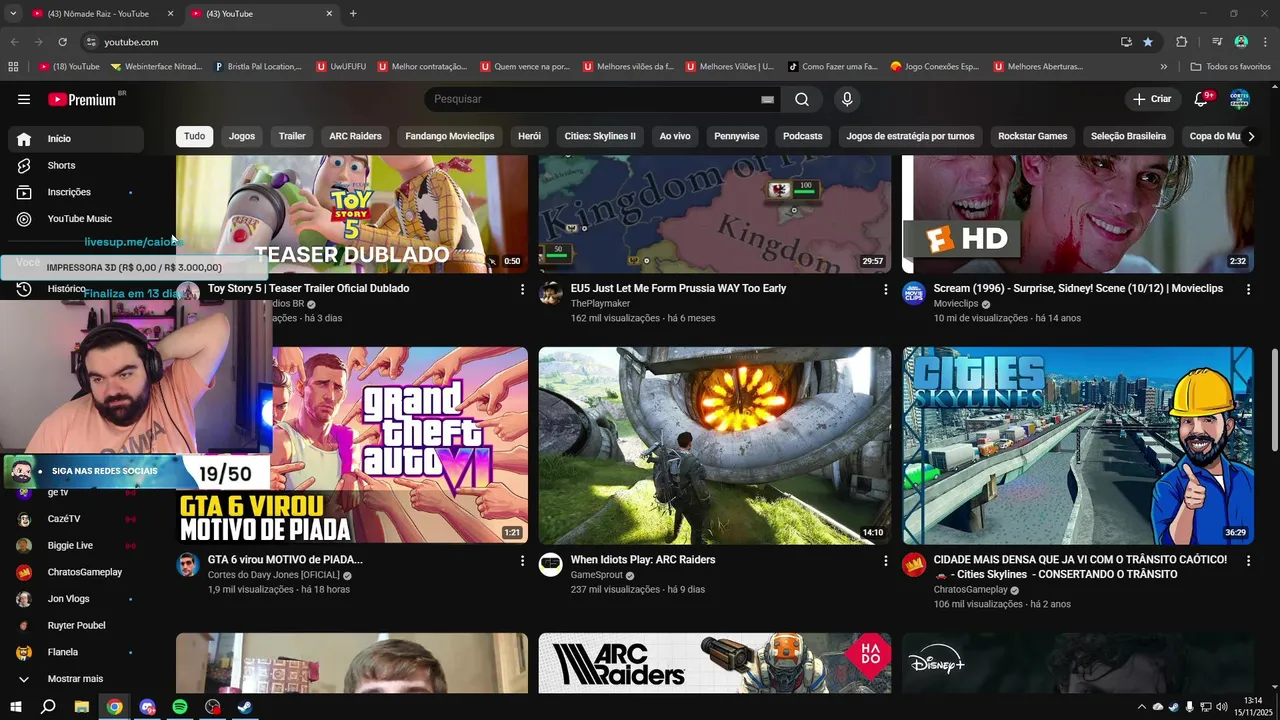Screen dimensions: 1280x720
Task: Open options for When Idiots Play video
Action: [x=885, y=561]
